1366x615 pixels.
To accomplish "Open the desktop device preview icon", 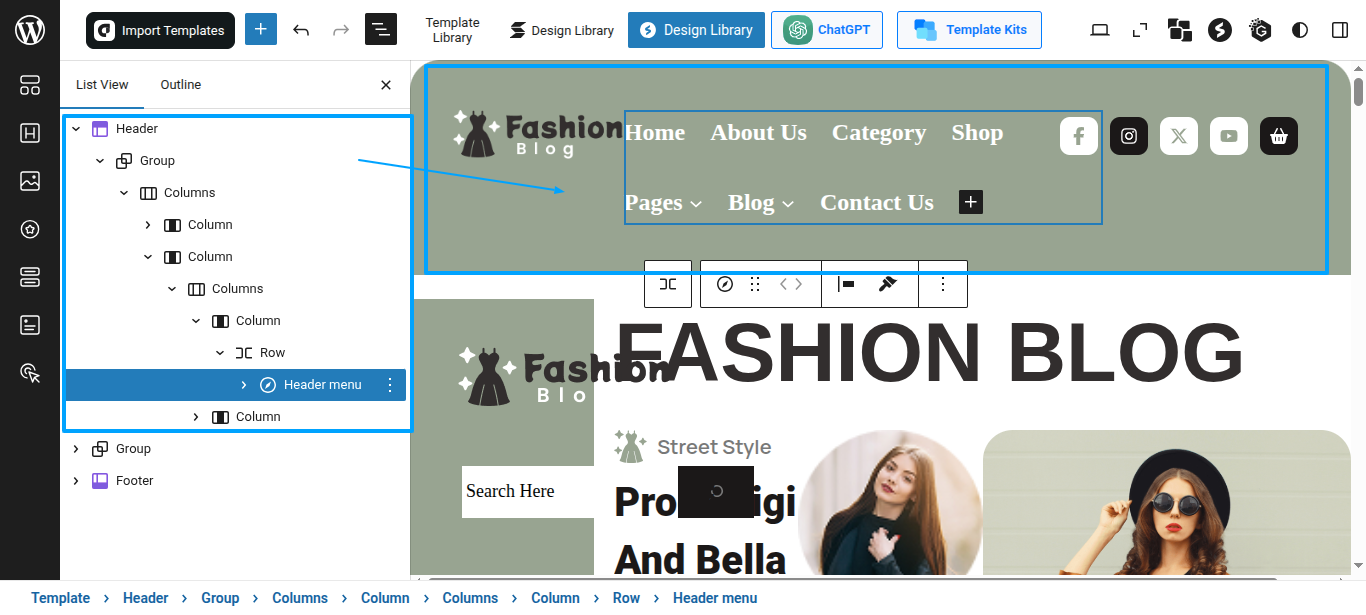I will [1100, 30].
